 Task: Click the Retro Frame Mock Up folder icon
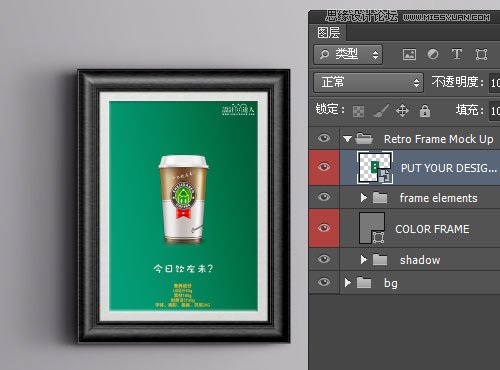(364, 138)
